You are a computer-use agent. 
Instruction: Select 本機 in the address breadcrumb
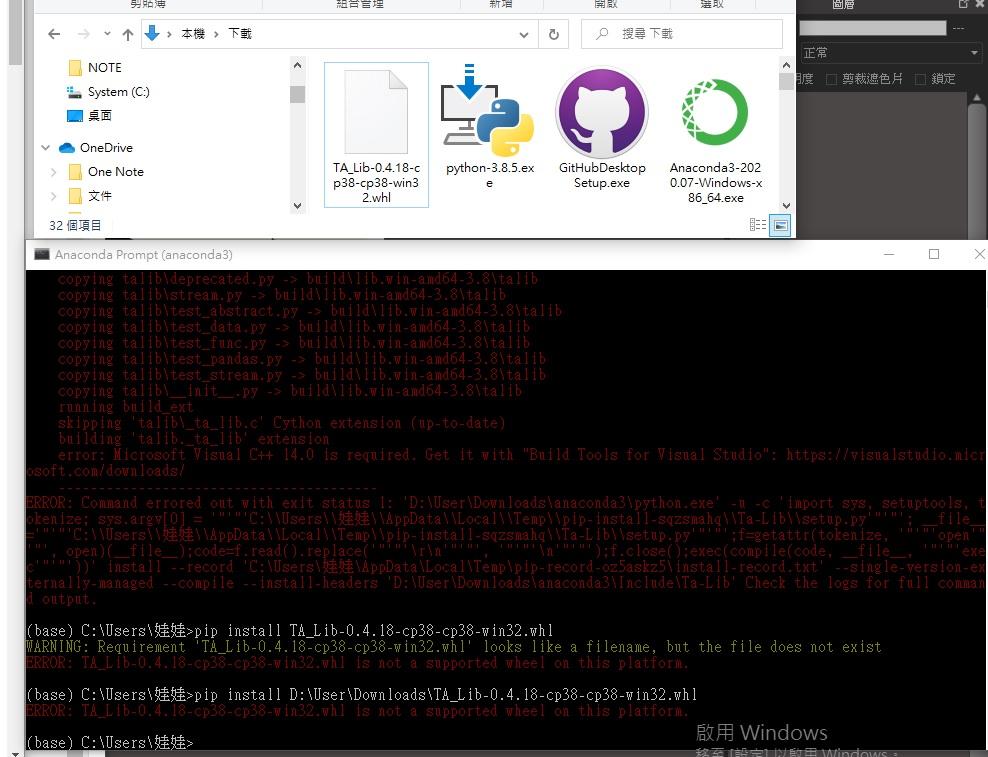point(193,33)
